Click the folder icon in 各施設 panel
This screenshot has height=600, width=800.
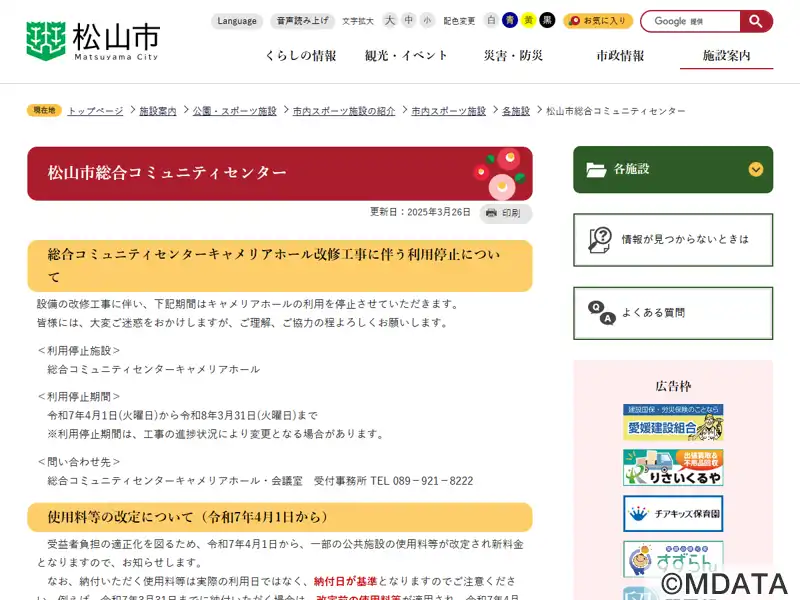[x=596, y=169]
